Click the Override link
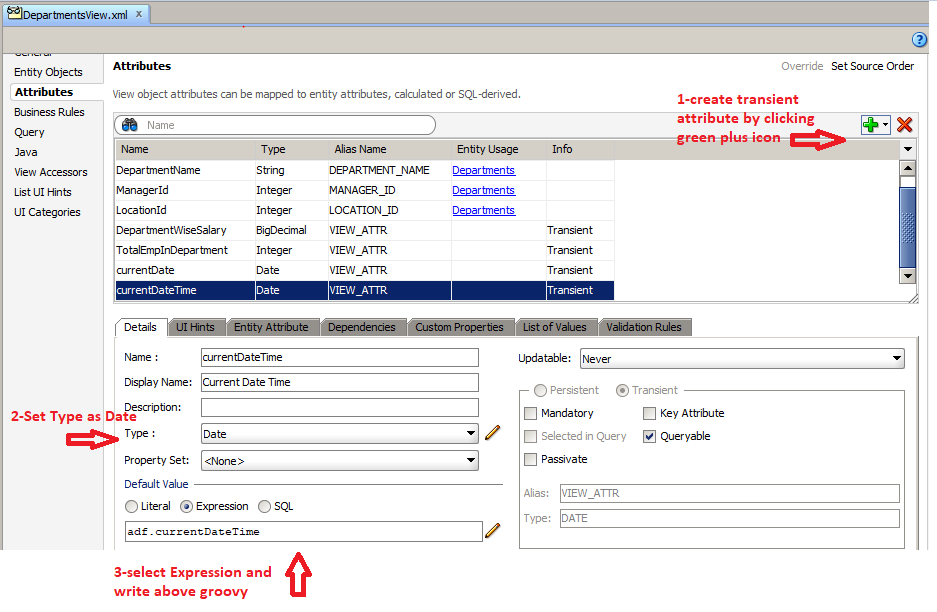This screenshot has height=612, width=937. point(802,66)
